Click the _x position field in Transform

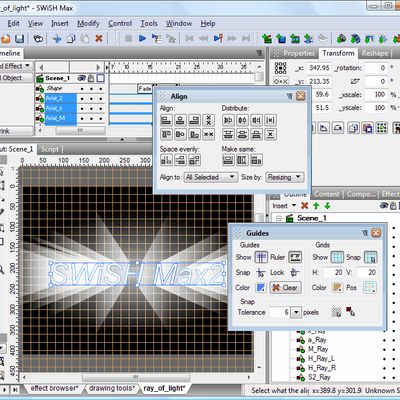click(319, 68)
